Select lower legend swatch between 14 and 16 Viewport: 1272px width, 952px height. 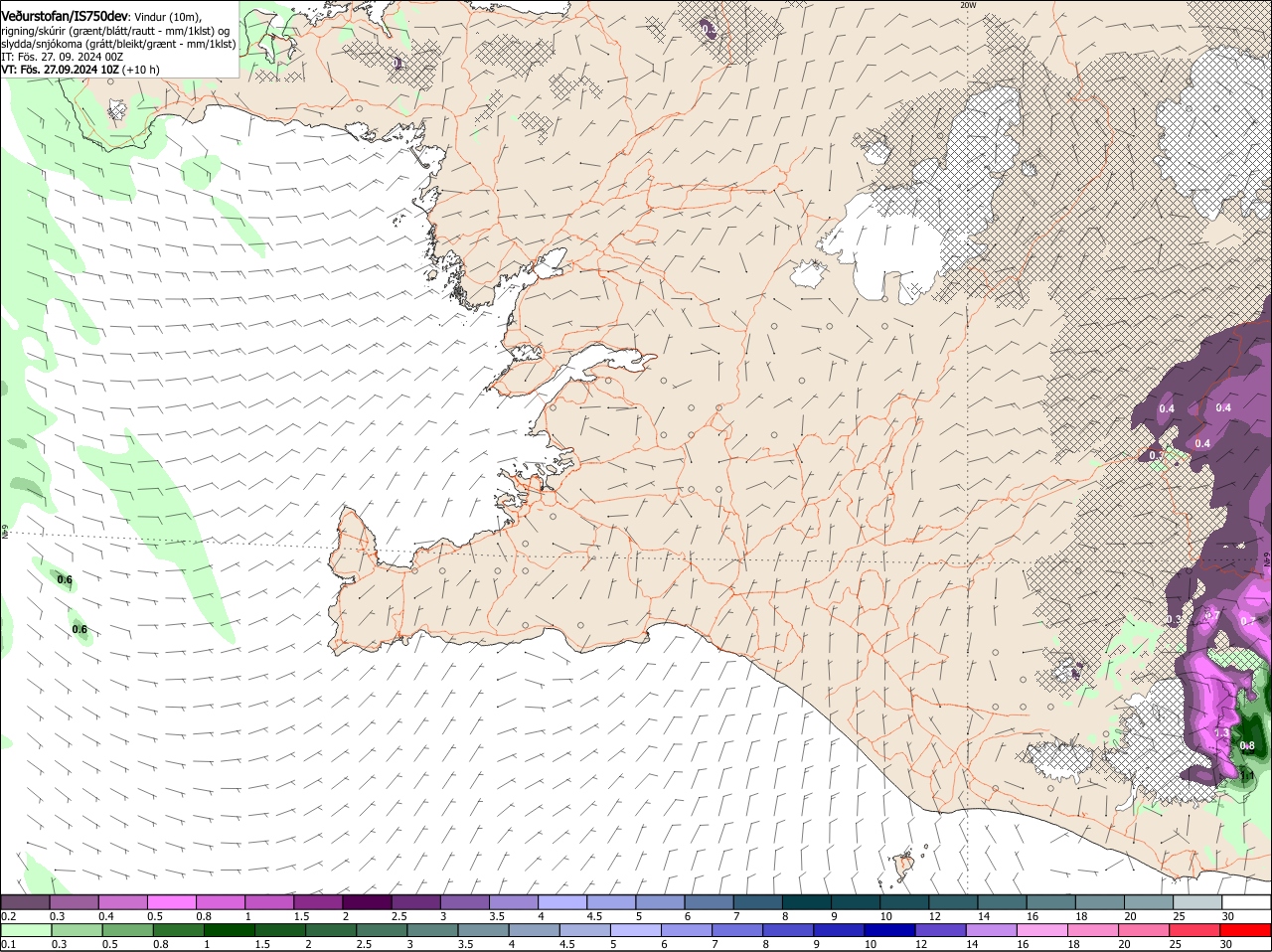(x=993, y=930)
